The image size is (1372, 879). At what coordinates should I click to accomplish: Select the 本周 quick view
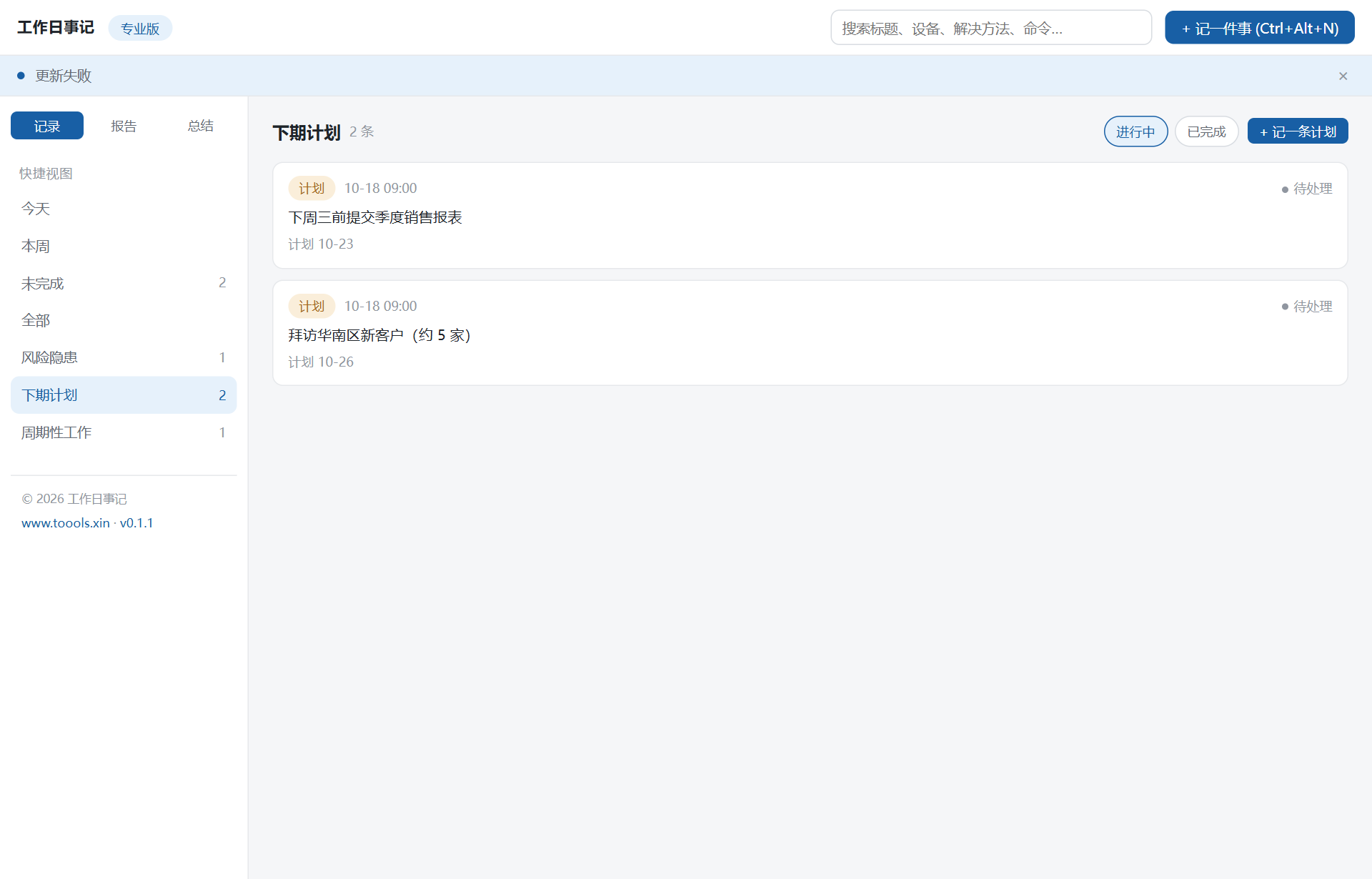[124, 246]
